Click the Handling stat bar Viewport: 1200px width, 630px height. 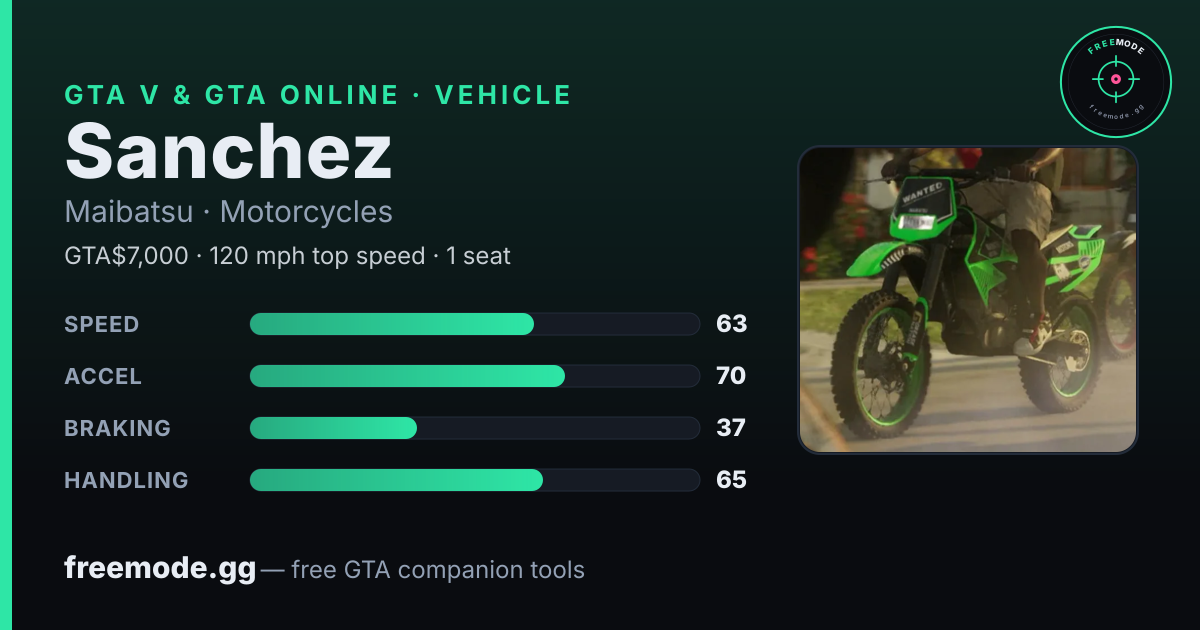[x=474, y=480]
